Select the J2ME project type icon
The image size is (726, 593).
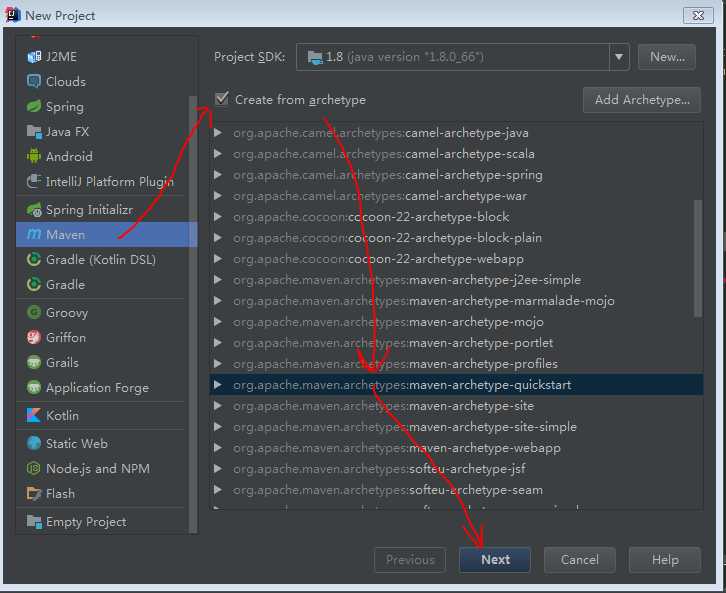click(34, 56)
